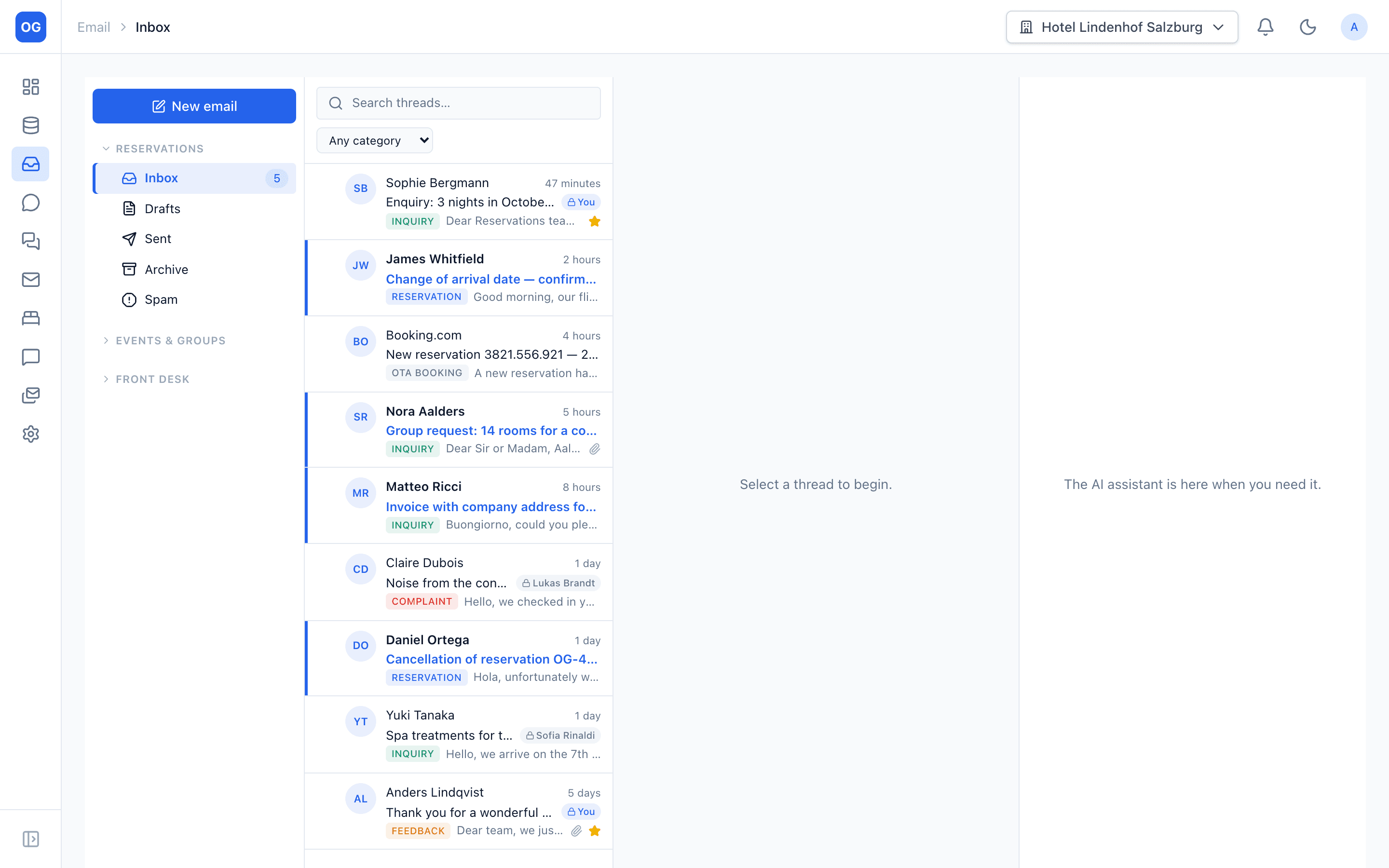
Task: Open the settings gear icon in sidebar
Action: 30,434
